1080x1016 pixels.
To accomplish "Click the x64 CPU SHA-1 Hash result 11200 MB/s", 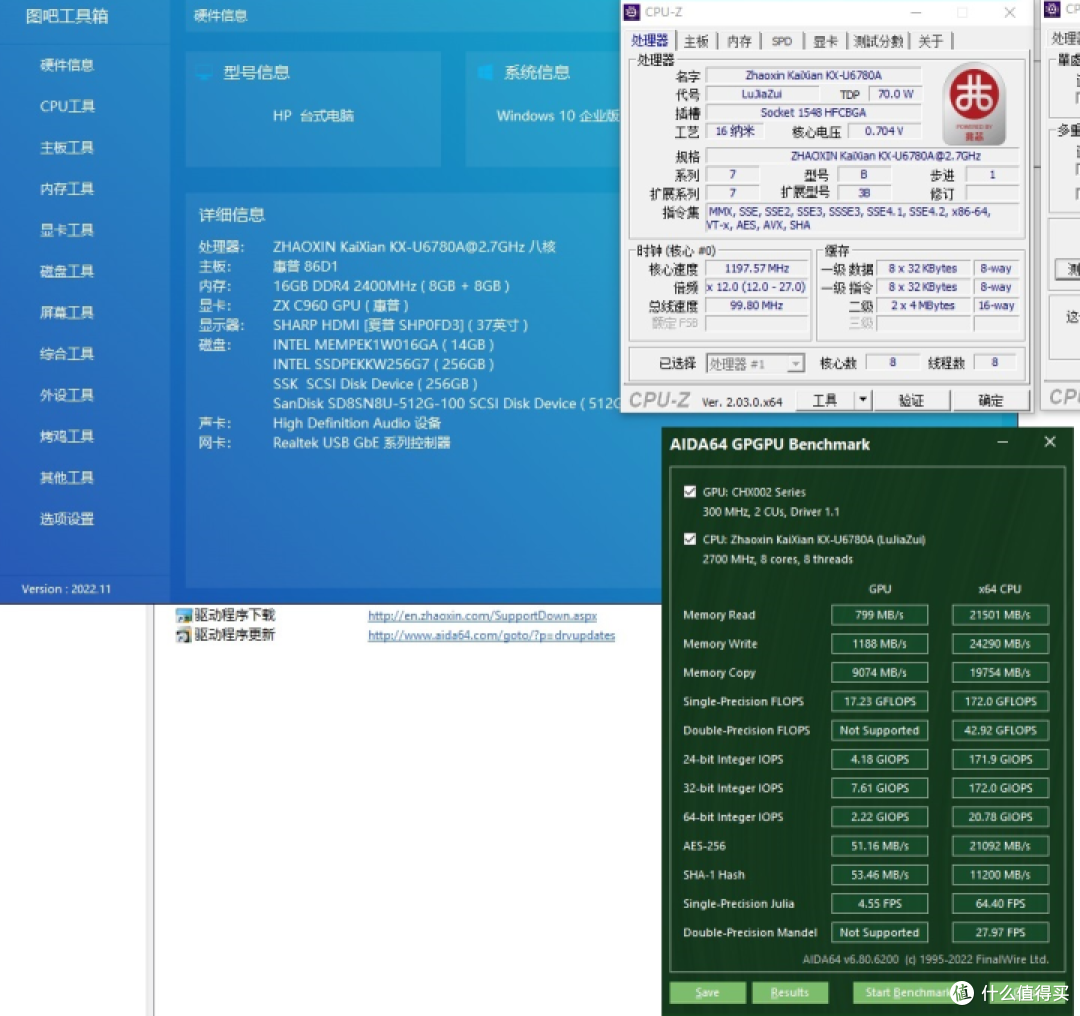I will pos(1000,875).
